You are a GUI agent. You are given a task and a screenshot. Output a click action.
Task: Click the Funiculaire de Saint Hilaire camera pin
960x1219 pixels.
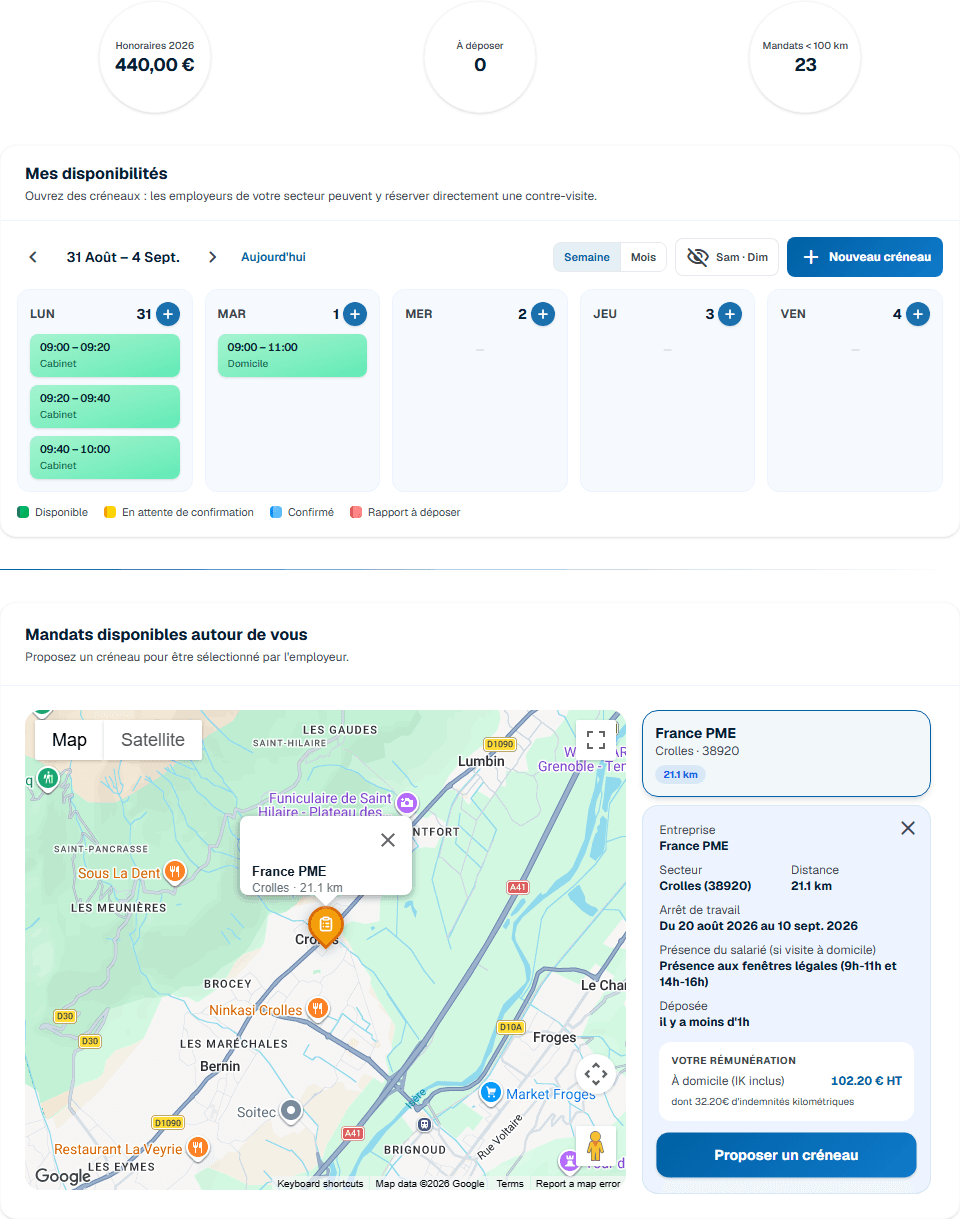point(406,802)
